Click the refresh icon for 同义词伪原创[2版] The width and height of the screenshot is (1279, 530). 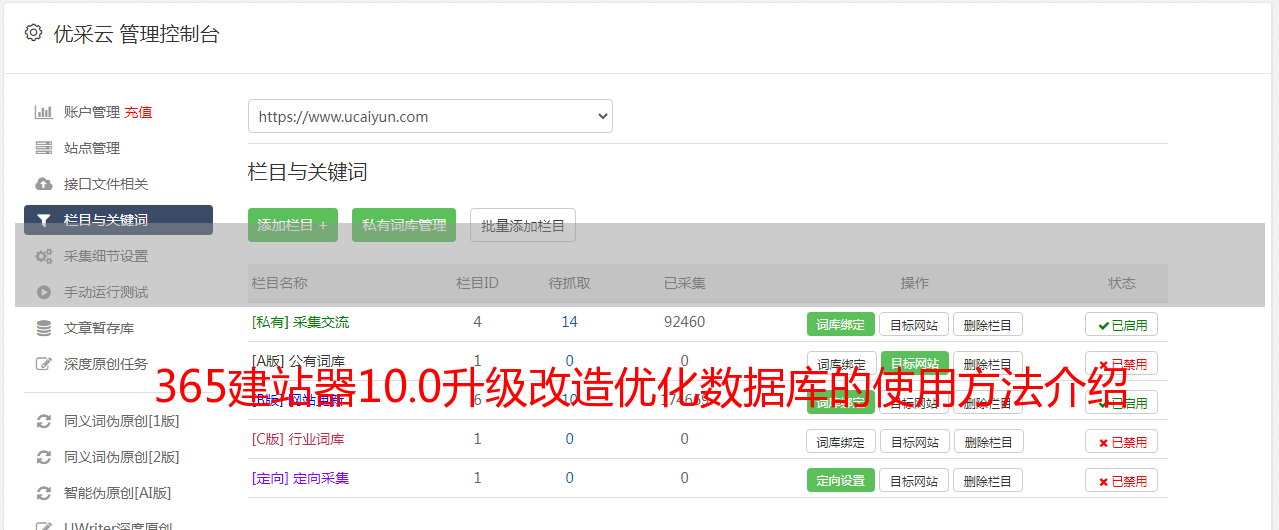coord(44,457)
